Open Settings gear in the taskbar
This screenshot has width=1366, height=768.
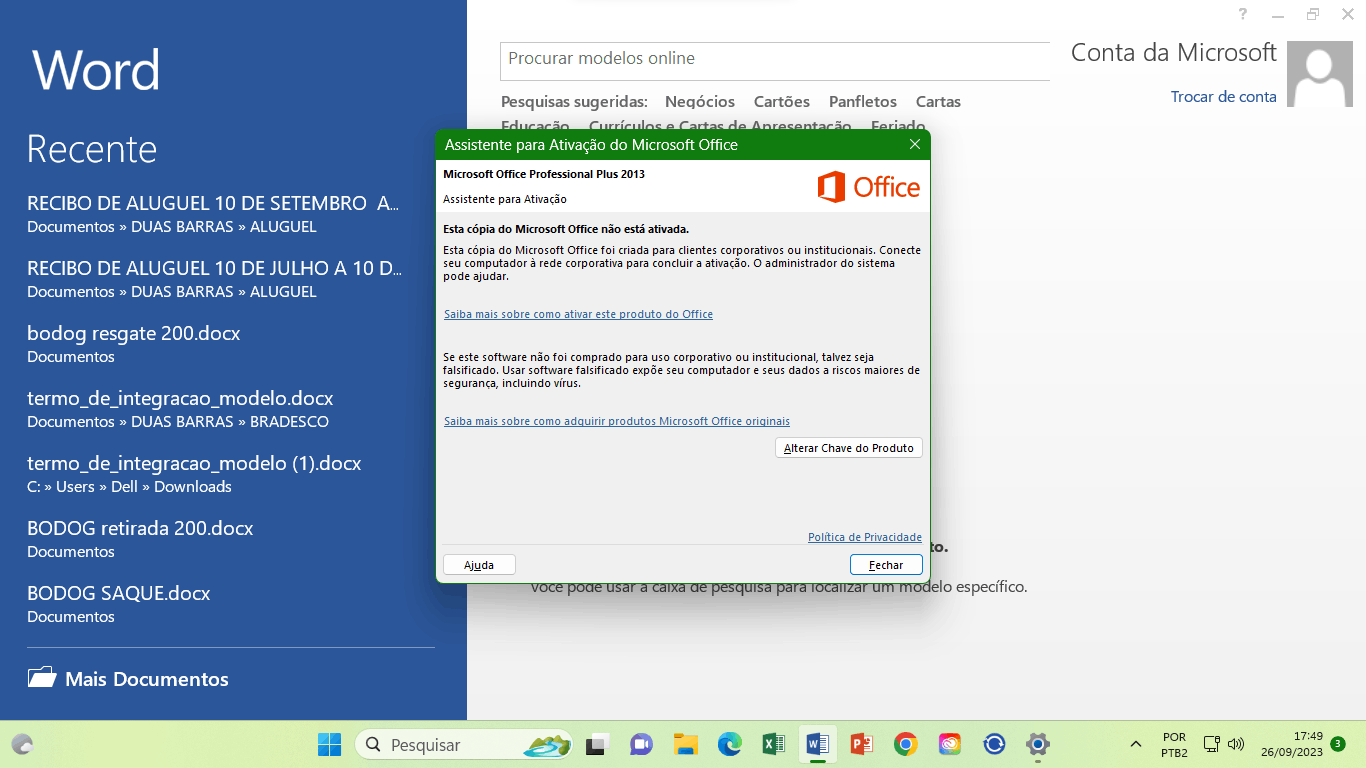click(1038, 745)
